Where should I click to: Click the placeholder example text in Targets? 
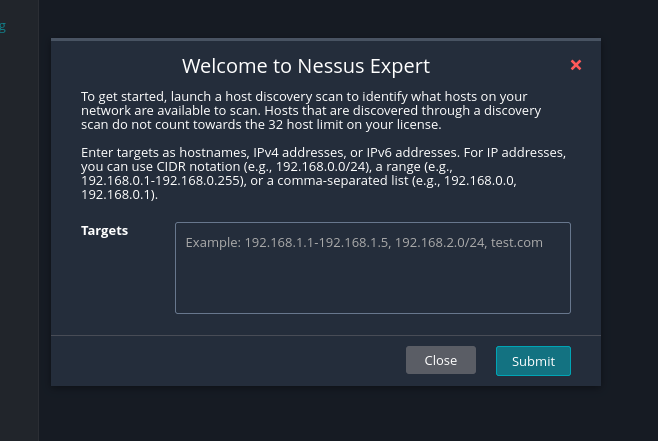coord(364,243)
